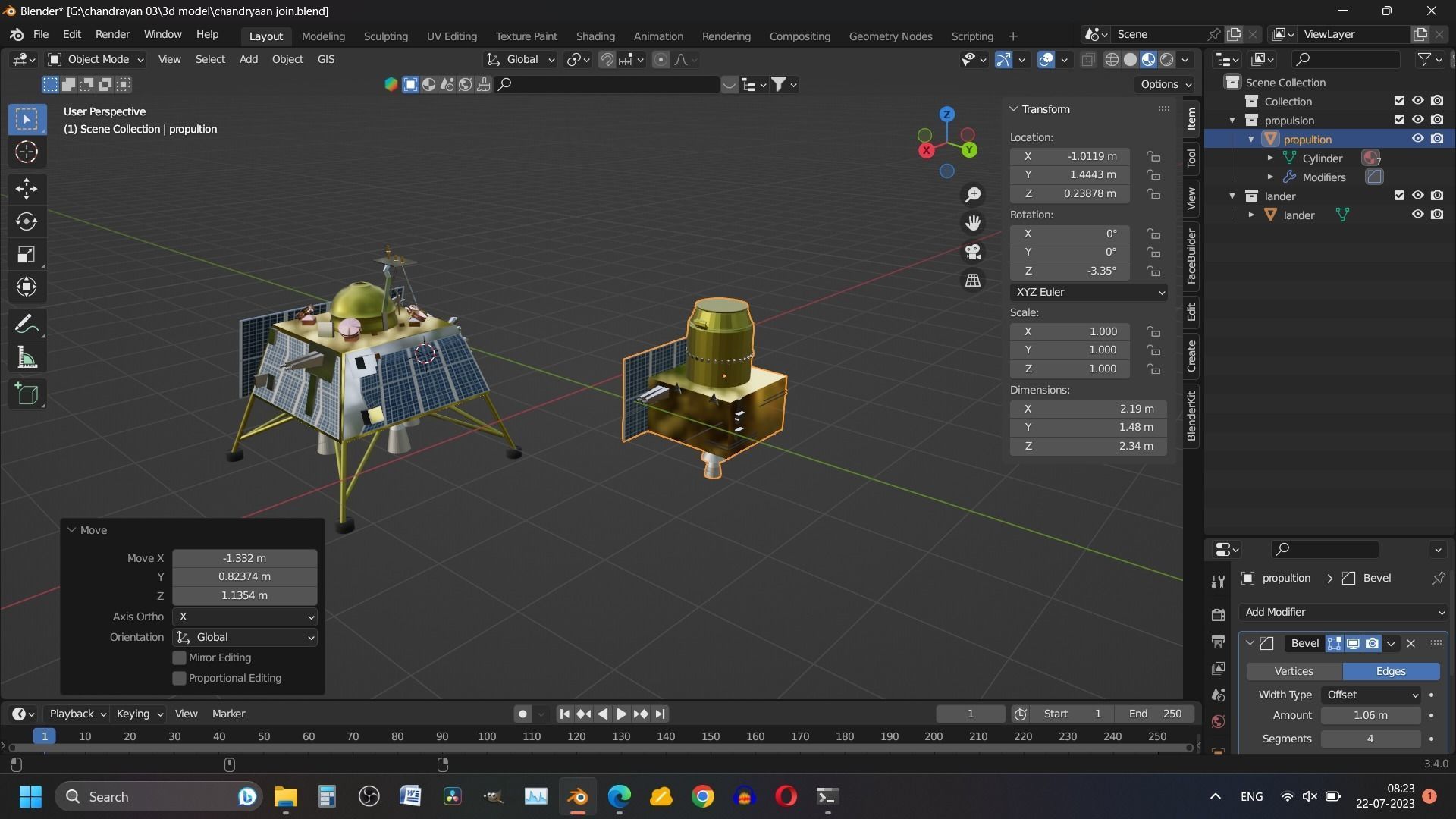Toggle camera view in the viewport
Image resolution: width=1456 pixels, height=819 pixels.
pyautogui.click(x=973, y=252)
